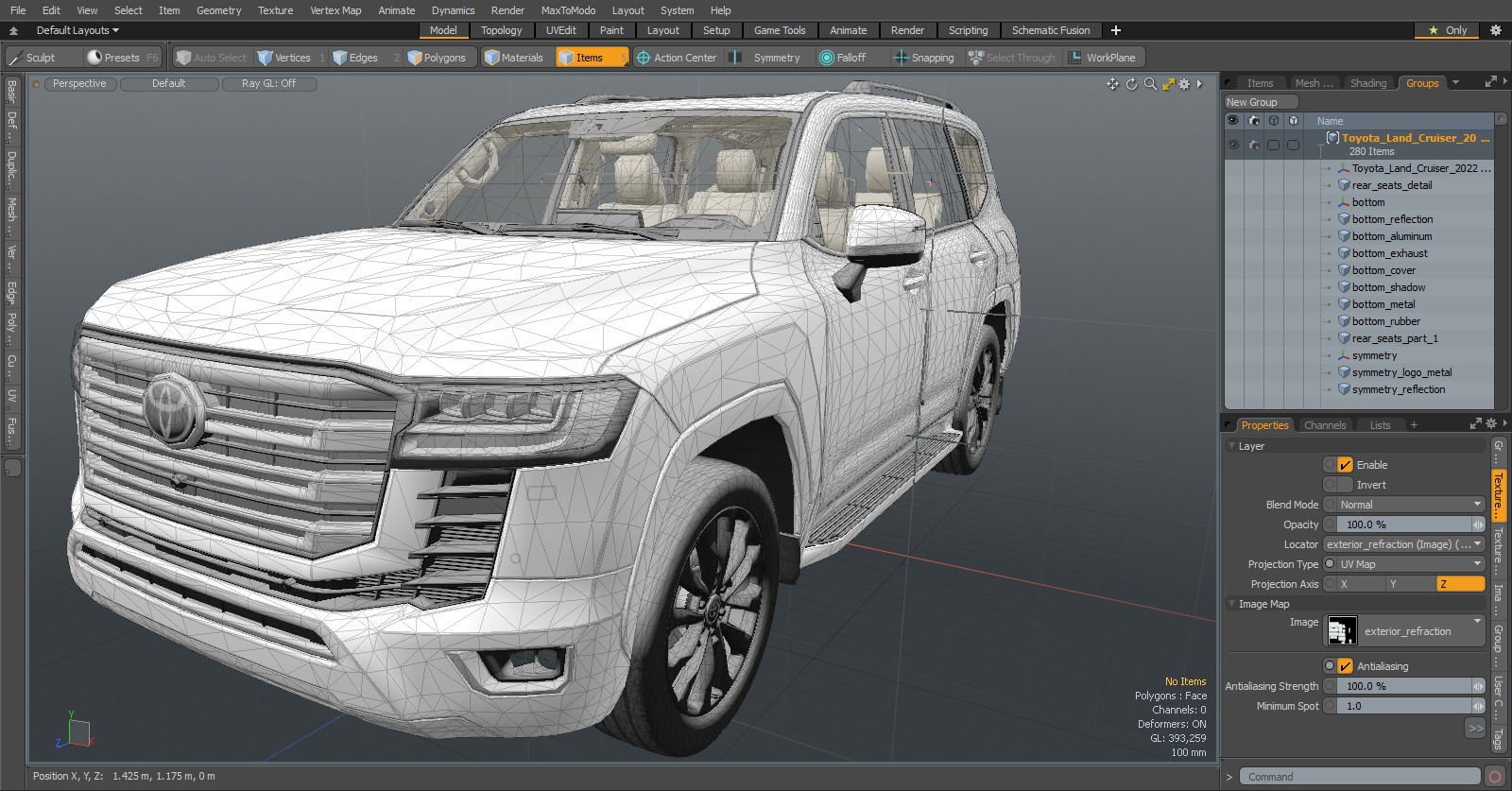Open the Geometry menu
This screenshot has width=1512, height=791.
click(x=218, y=10)
